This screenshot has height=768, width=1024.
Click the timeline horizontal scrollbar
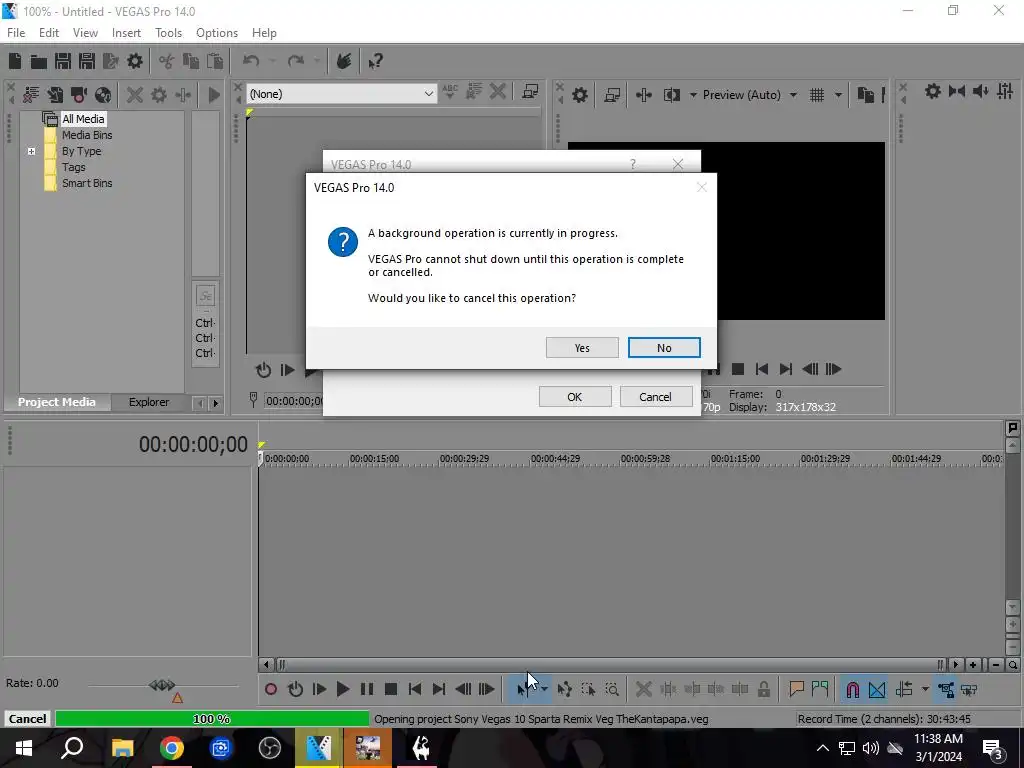tap(610, 665)
